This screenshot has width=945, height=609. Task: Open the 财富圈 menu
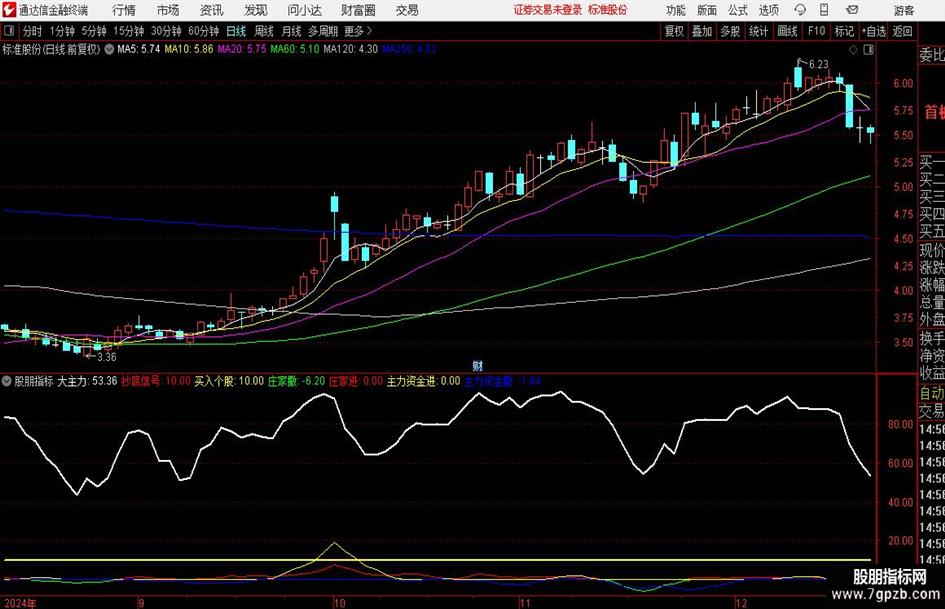tap(358, 10)
